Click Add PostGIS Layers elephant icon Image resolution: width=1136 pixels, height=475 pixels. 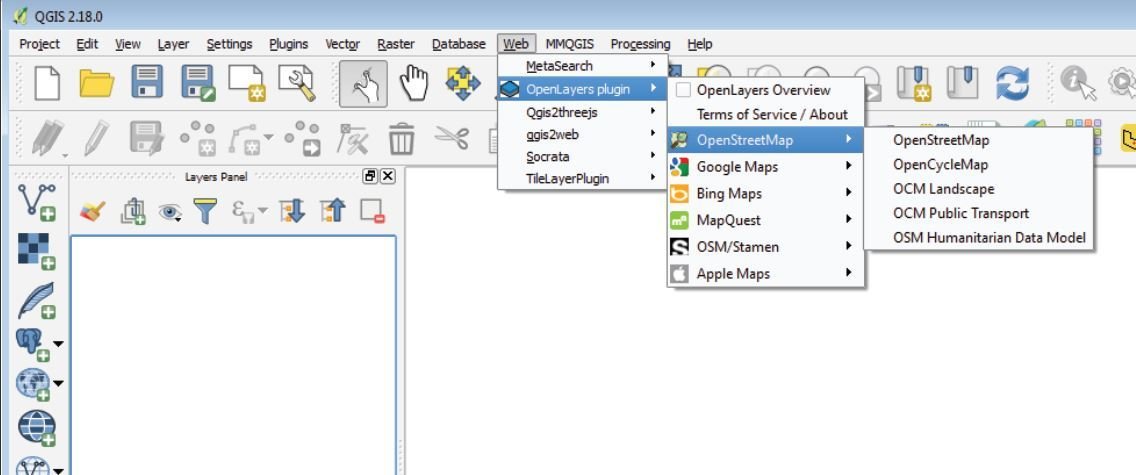click(x=32, y=344)
